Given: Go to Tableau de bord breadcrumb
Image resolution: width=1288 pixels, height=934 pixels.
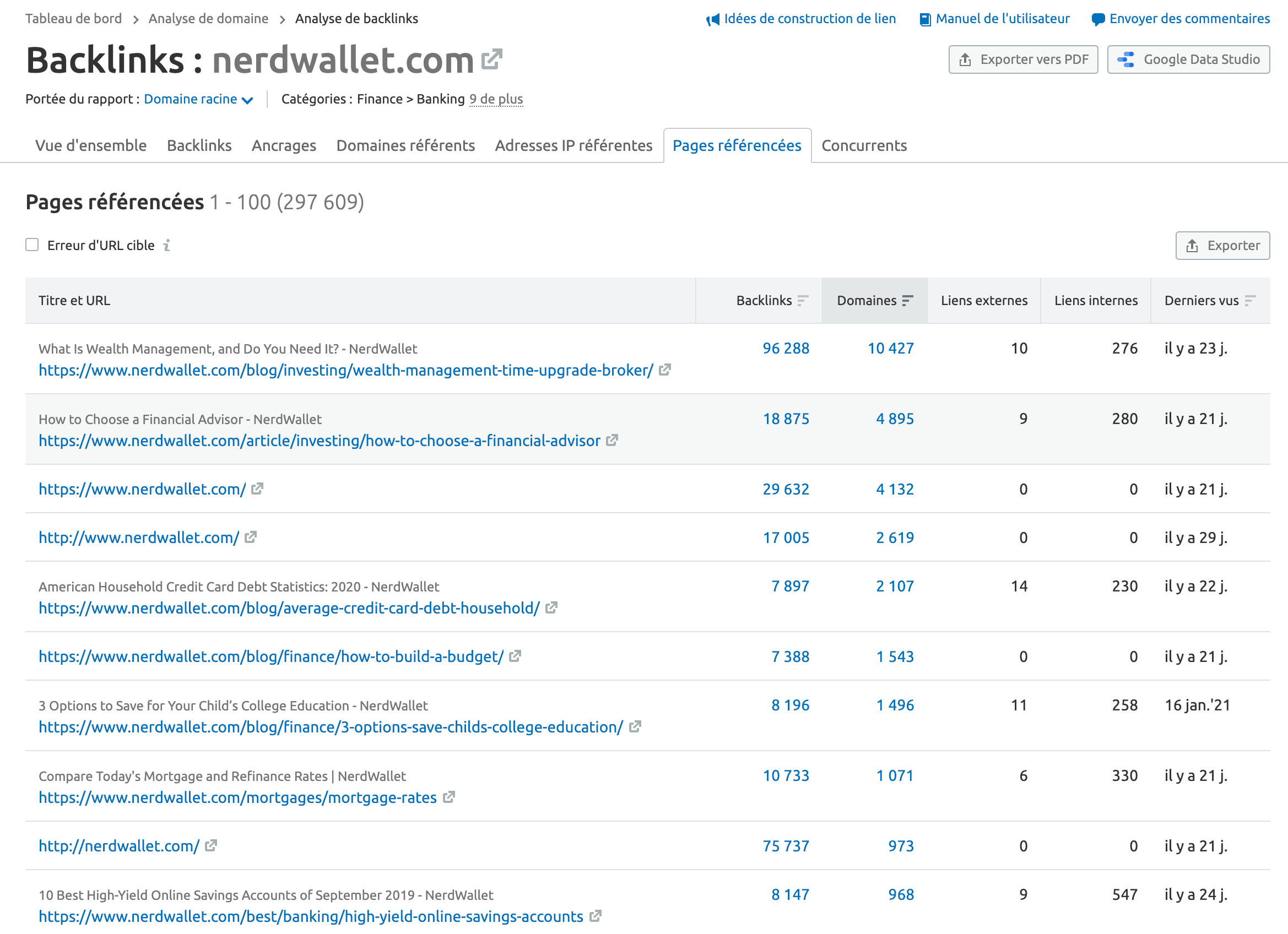Looking at the screenshot, I should pyautogui.click(x=73, y=19).
